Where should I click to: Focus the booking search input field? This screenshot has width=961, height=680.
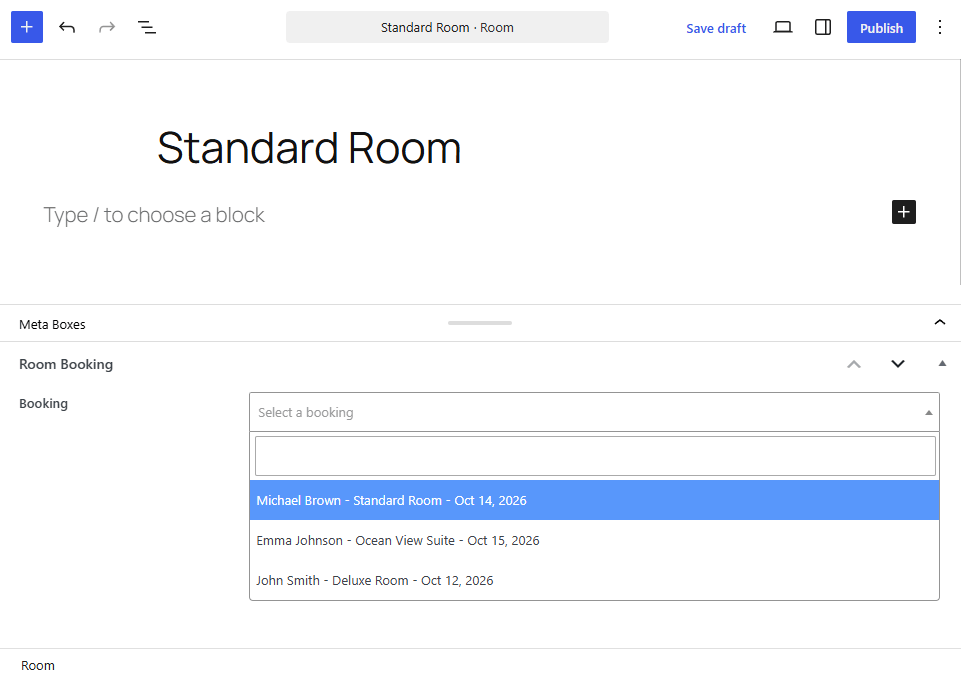[595, 456]
